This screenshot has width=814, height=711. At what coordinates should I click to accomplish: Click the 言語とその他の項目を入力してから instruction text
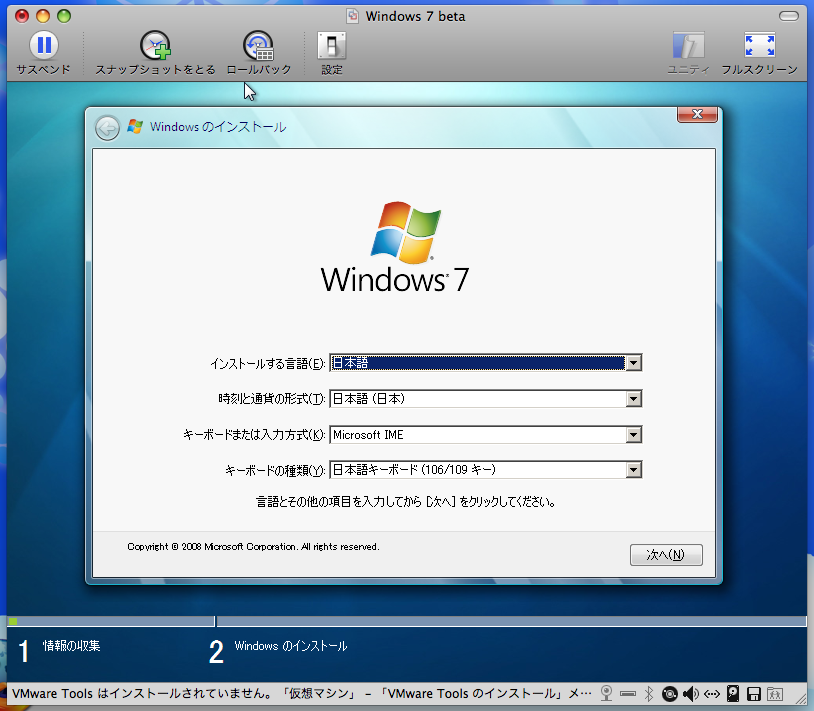click(406, 502)
